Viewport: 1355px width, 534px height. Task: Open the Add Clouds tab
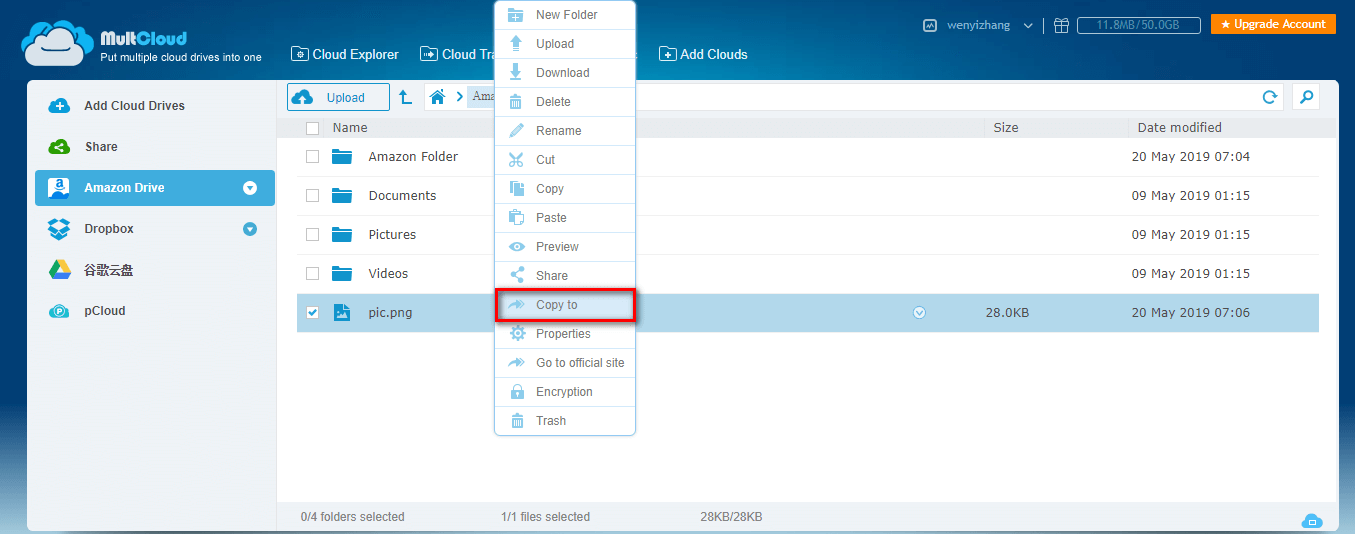click(x=703, y=54)
